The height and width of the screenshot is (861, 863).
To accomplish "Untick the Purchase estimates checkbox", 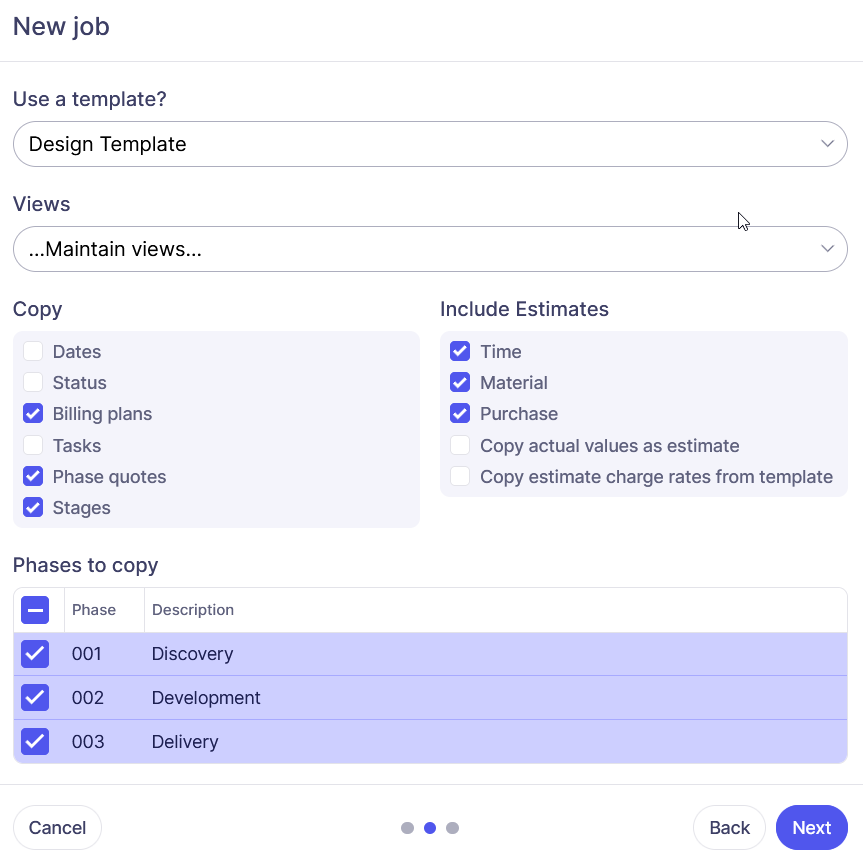I will click(x=460, y=414).
